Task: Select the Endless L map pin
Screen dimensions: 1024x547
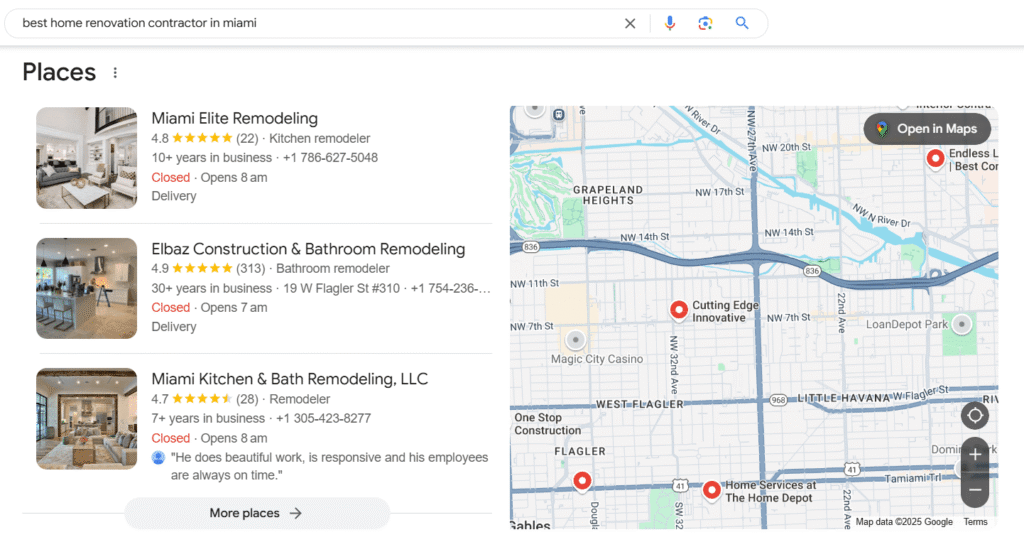Action: (x=935, y=158)
